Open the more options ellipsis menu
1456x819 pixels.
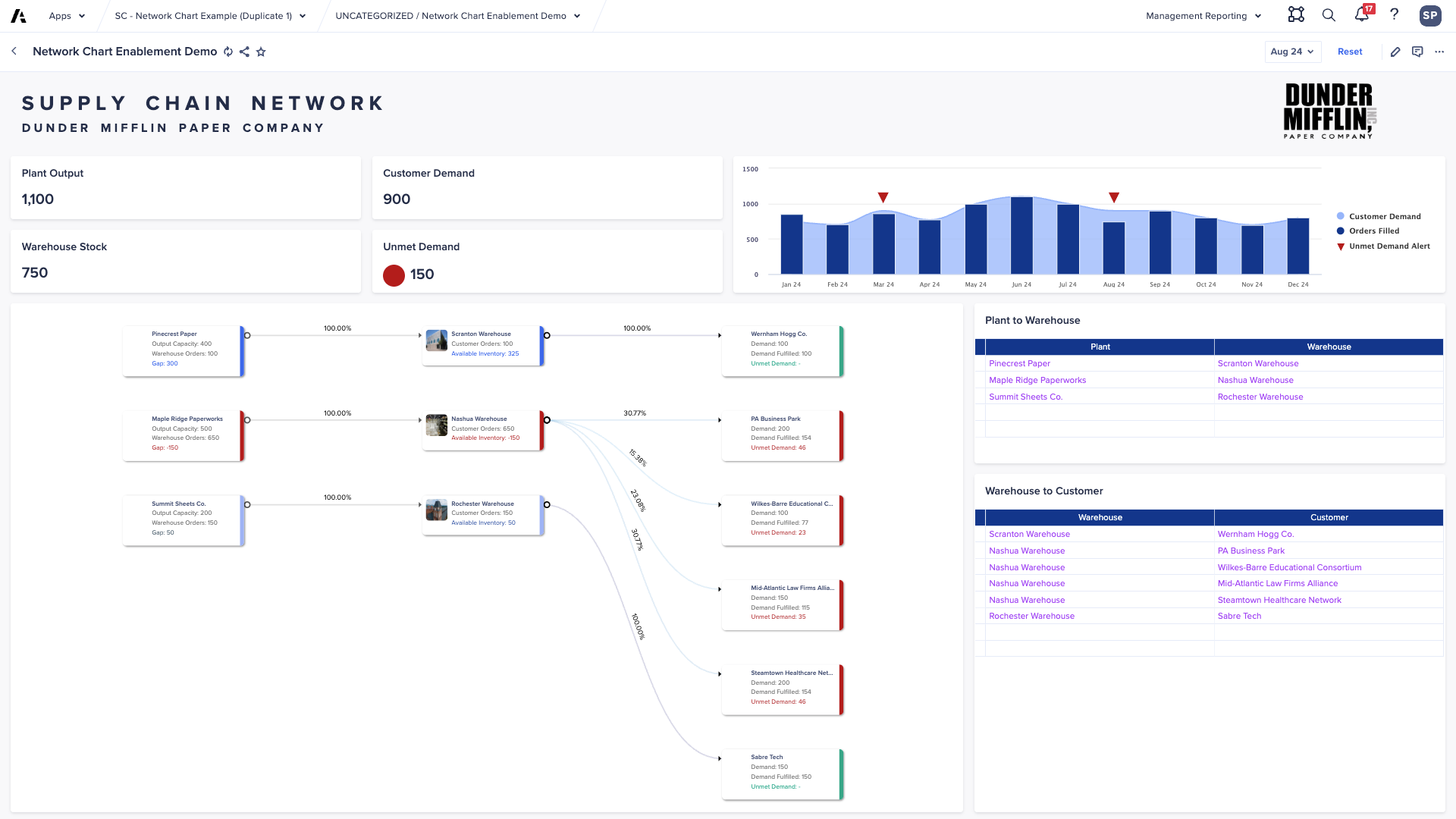point(1439,52)
